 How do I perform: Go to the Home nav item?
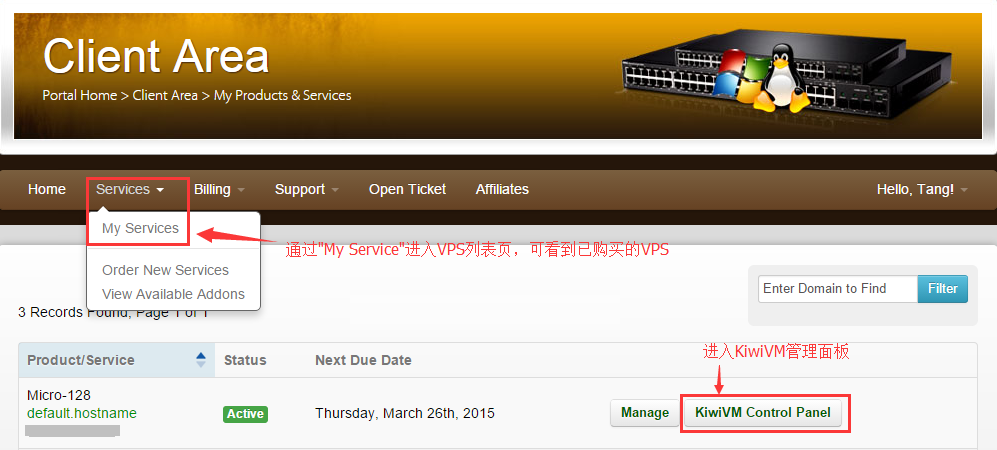[x=46, y=189]
